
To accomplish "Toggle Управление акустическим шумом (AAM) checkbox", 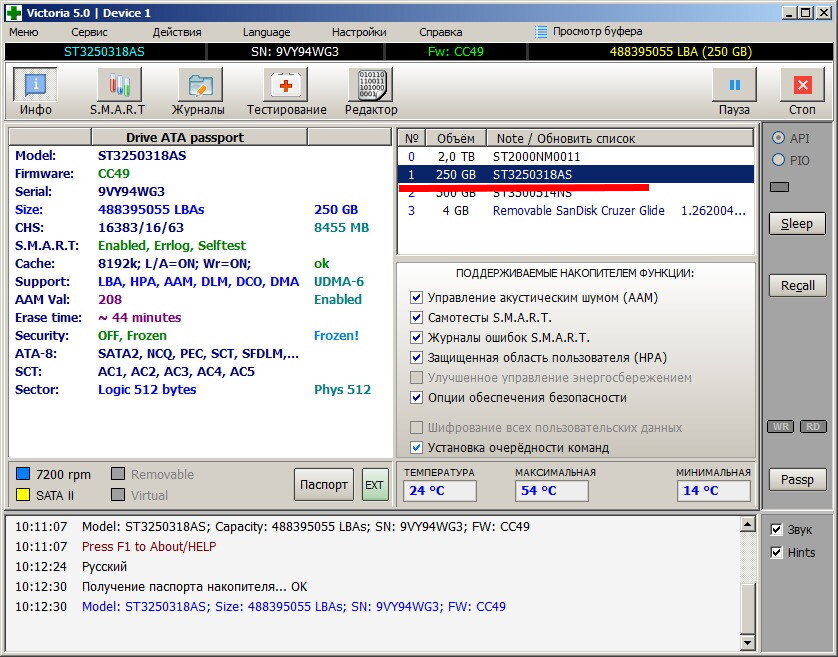I will [416, 297].
